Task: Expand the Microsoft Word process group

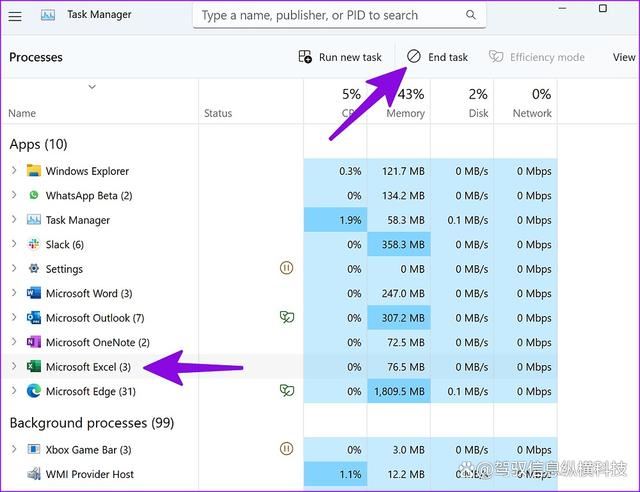Action: 14,293
